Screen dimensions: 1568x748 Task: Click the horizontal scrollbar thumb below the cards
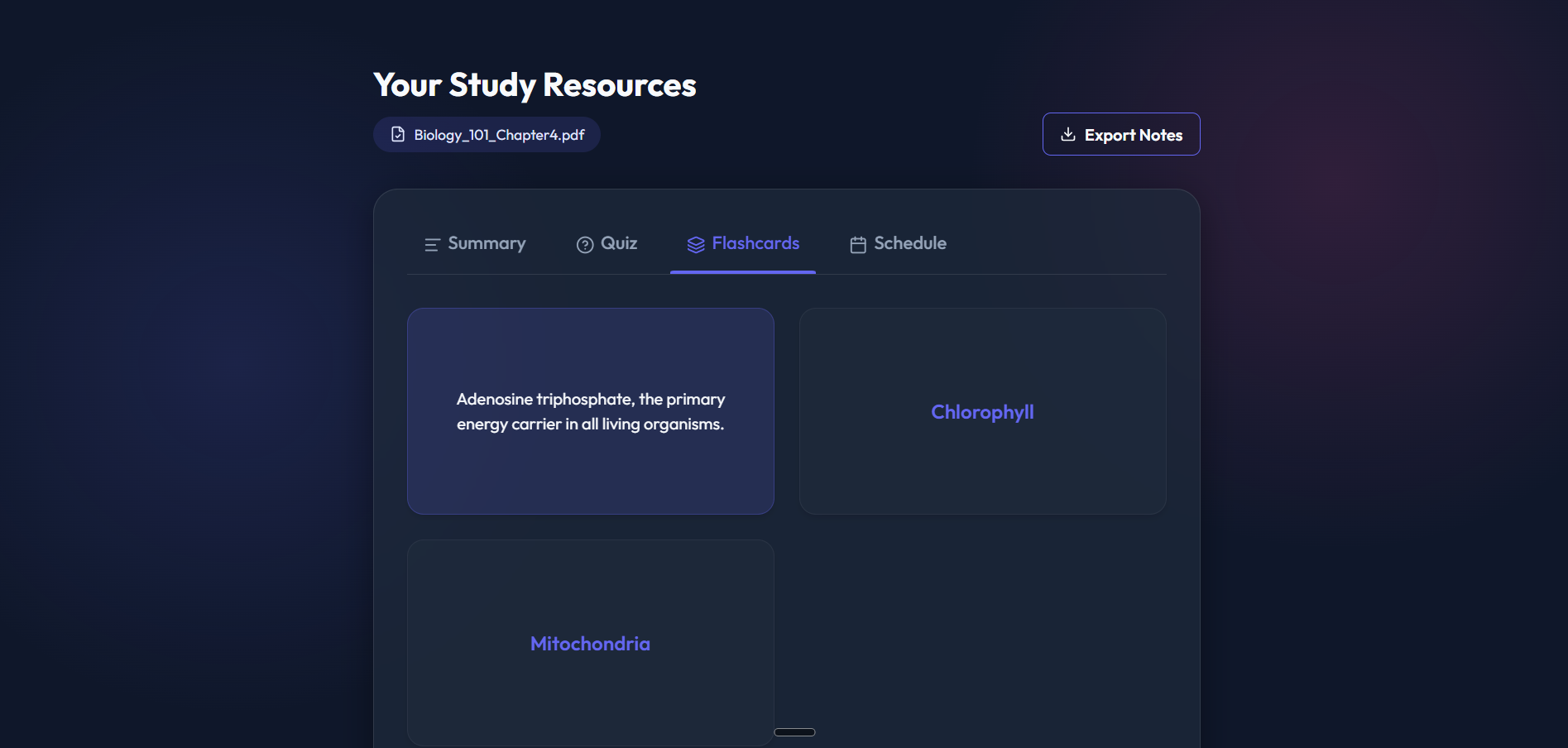coord(794,732)
